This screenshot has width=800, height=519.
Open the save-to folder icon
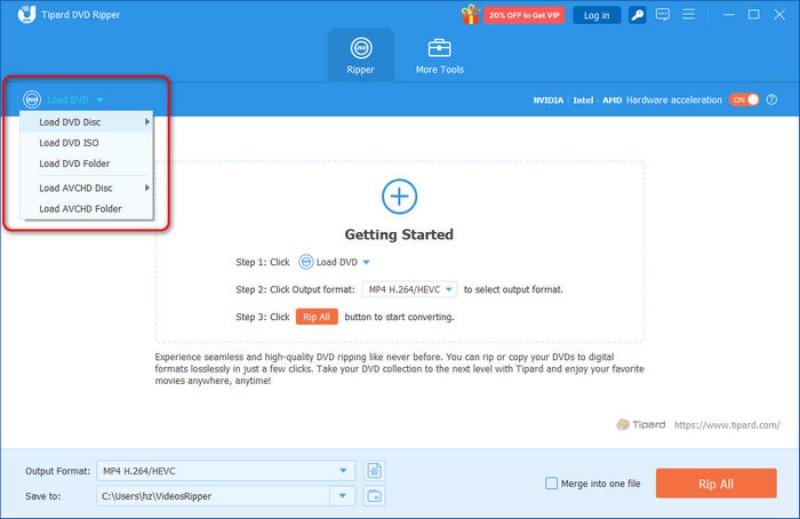374,495
